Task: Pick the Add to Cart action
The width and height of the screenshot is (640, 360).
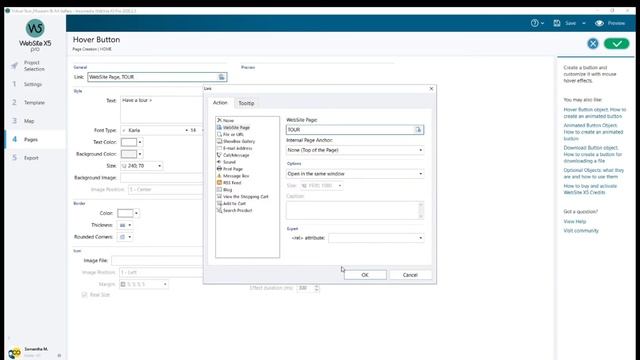Action: tap(231, 204)
